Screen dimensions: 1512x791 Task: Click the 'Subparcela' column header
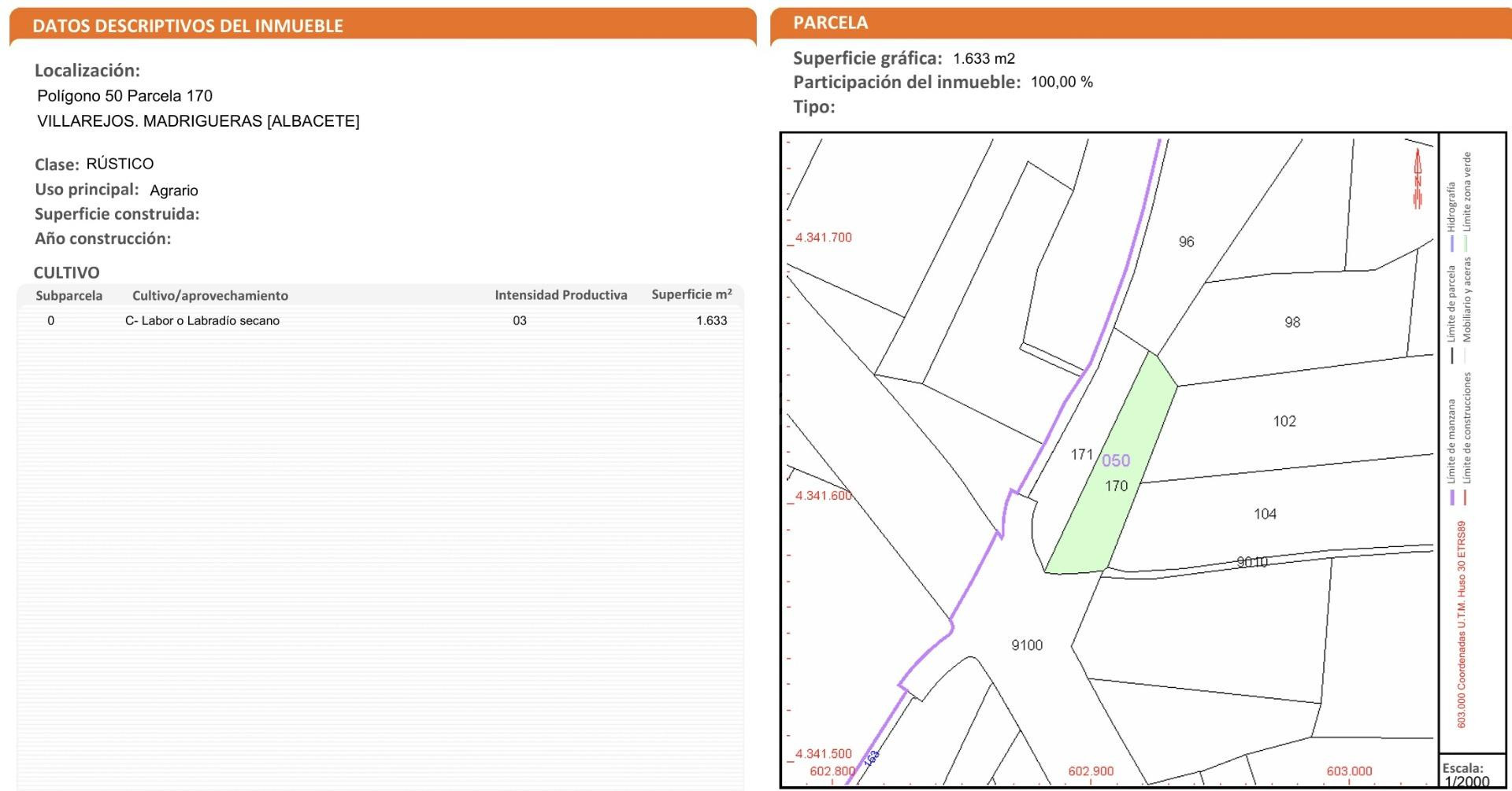(x=69, y=296)
